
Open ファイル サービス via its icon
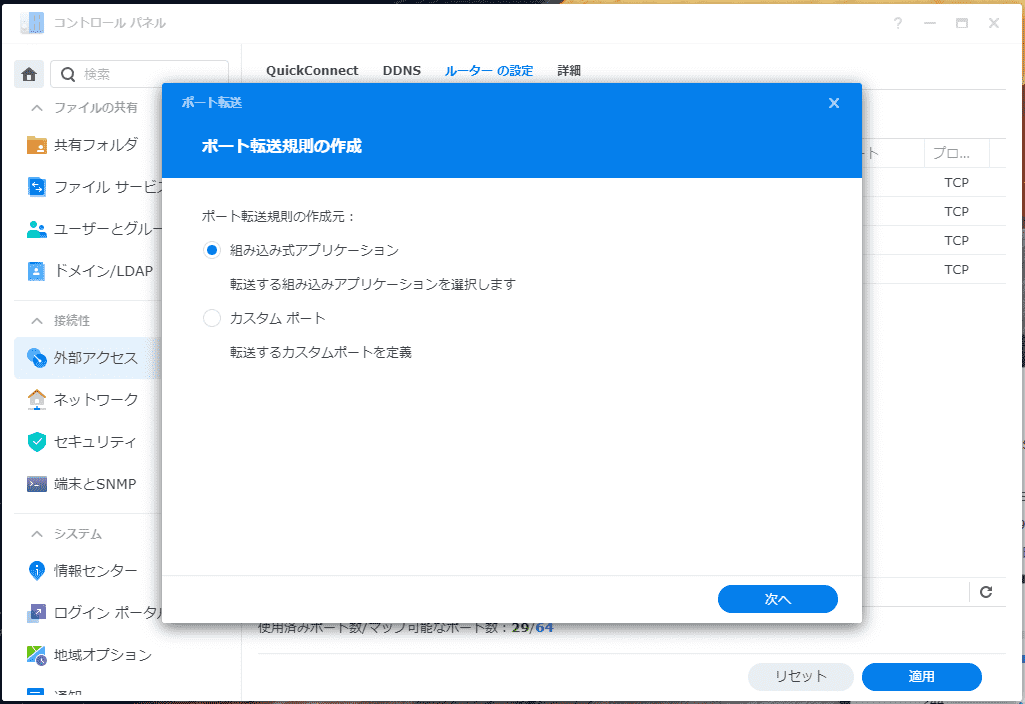click(x=37, y=187)
